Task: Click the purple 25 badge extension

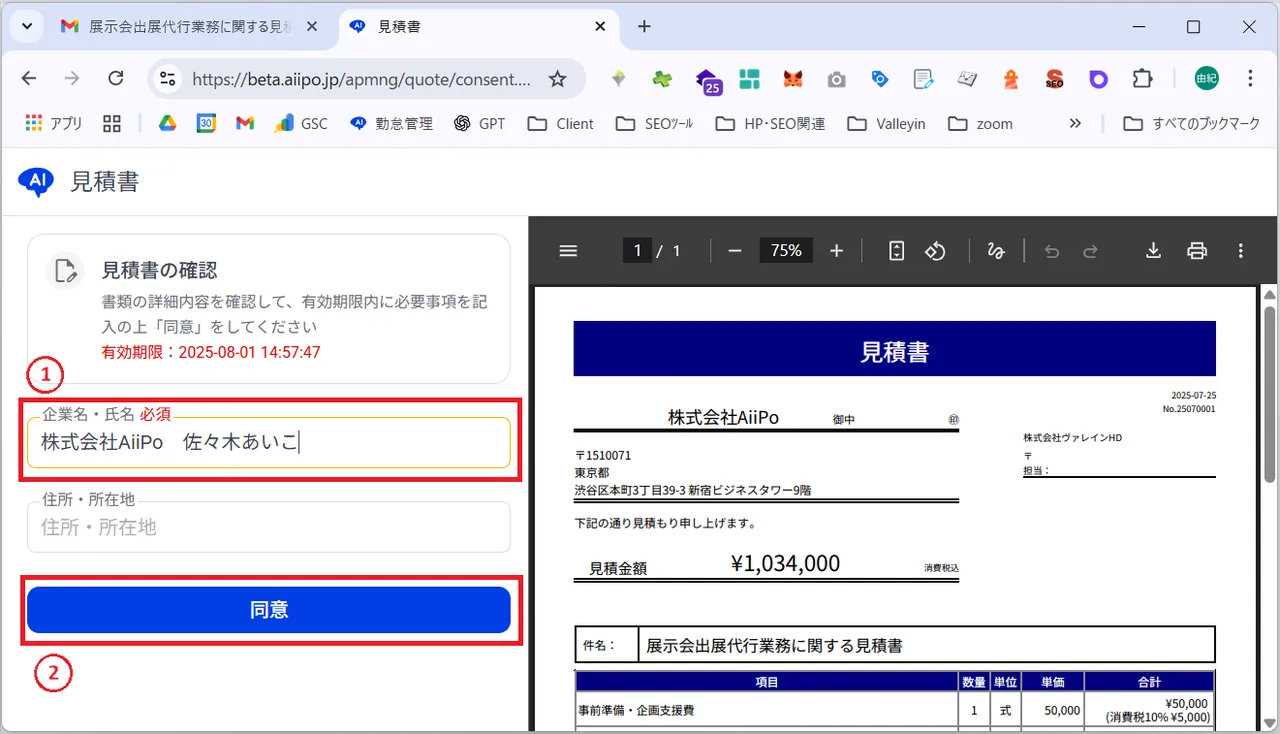Action: click(708, 80)
